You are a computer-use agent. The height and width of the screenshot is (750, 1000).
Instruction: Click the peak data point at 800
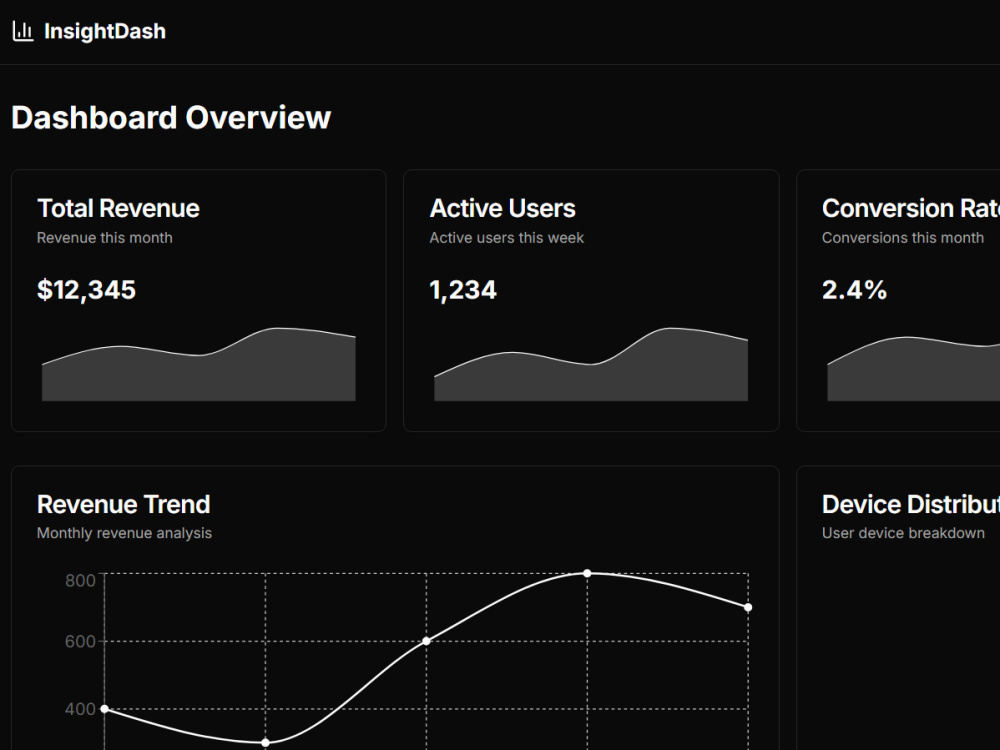[x=587, y=573]
